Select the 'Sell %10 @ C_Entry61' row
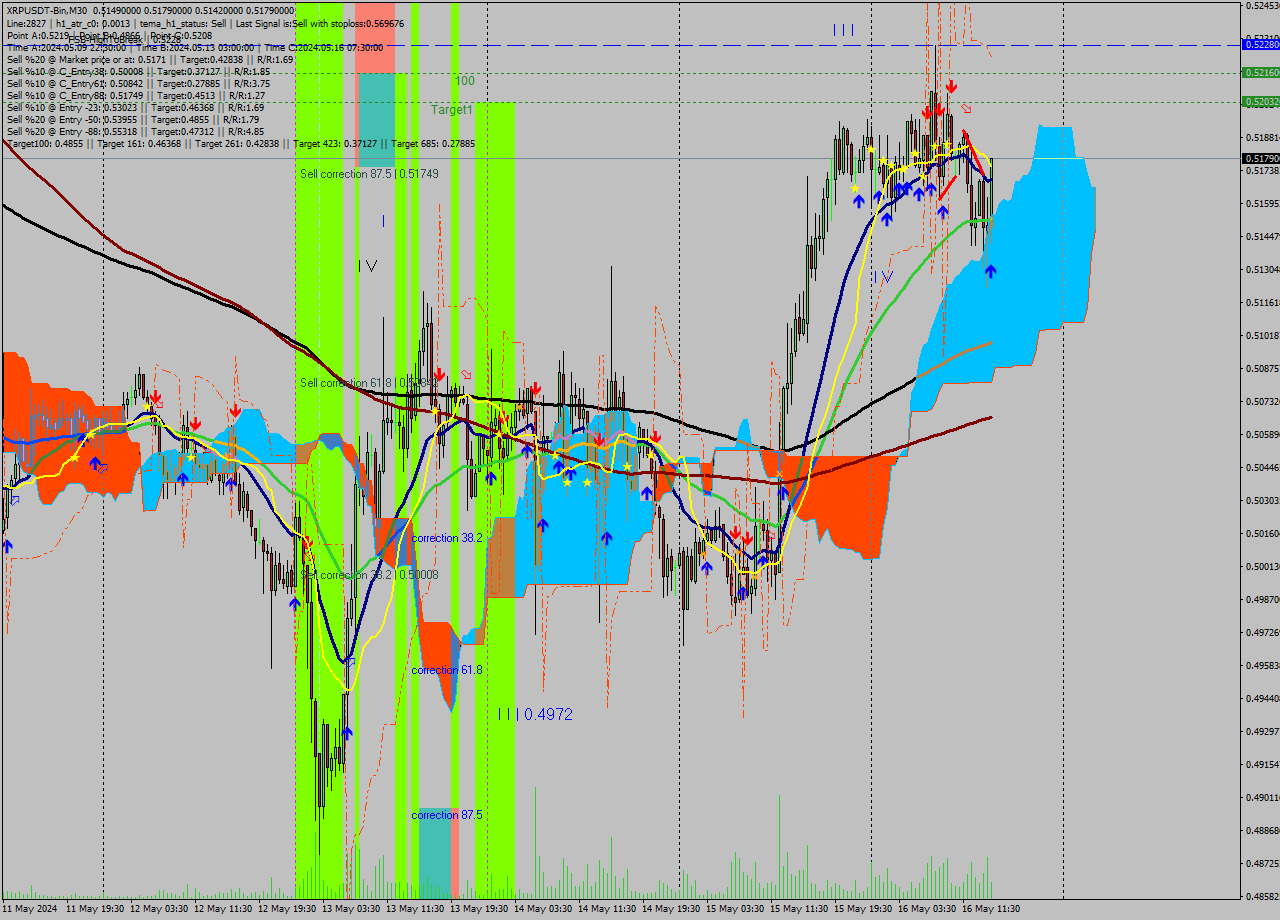 tap(138, 84)
